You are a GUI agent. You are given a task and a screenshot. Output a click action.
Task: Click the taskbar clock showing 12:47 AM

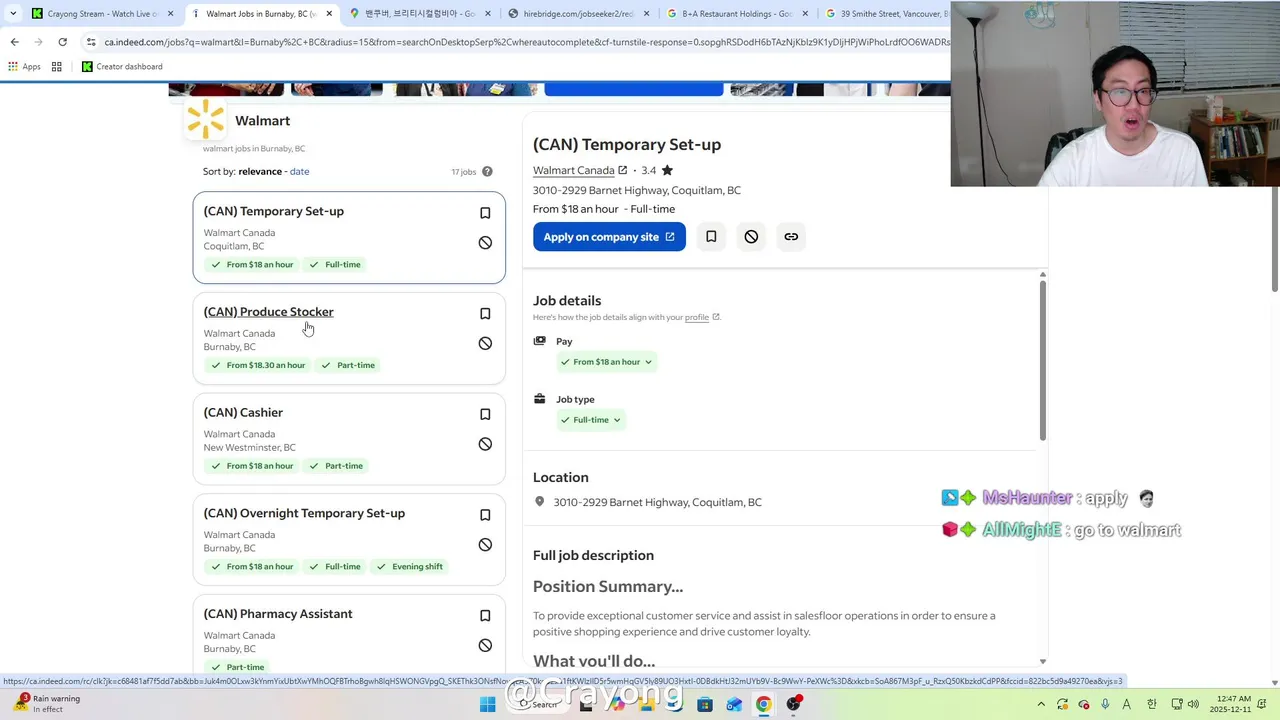pyautogui.click(x=1229, y=704)
